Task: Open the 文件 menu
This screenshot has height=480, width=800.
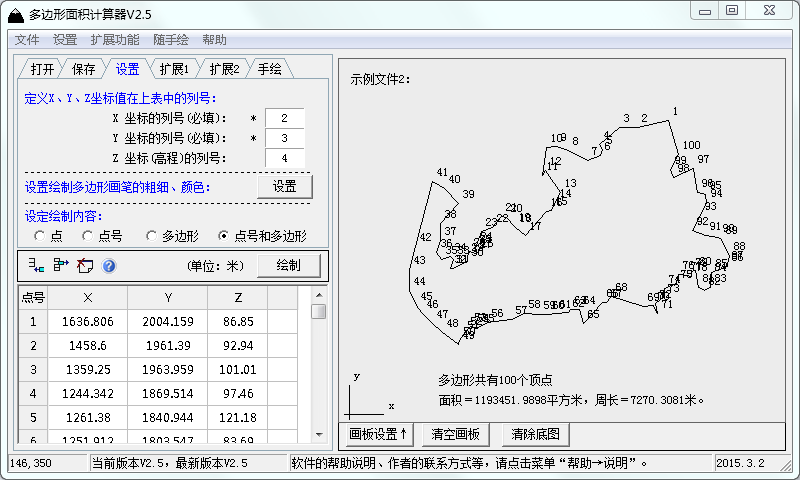Action: pyautogui.click(x=27, y=40)
